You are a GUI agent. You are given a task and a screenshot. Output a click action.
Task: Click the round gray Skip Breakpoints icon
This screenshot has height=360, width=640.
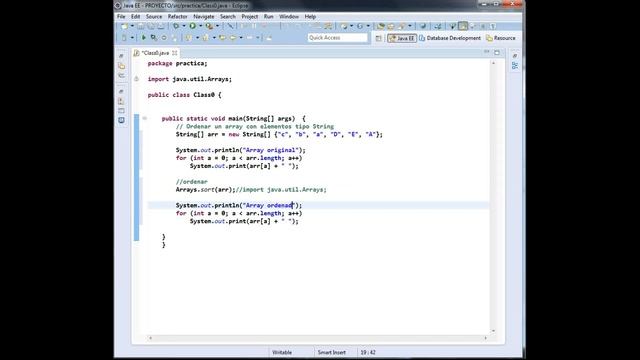pos(164,38)
